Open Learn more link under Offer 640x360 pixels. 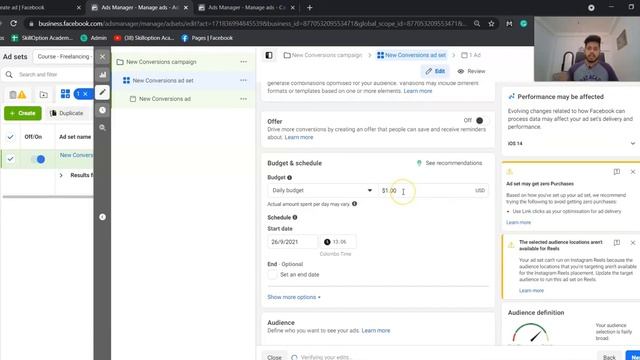[x=299, y=137]
